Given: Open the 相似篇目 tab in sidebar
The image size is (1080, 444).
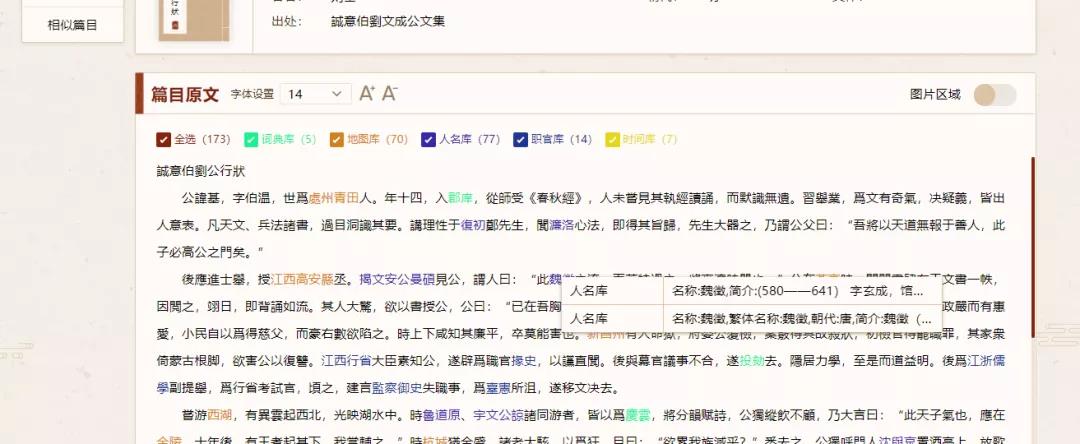Looking at the screenshot, I should click(73, 25).
